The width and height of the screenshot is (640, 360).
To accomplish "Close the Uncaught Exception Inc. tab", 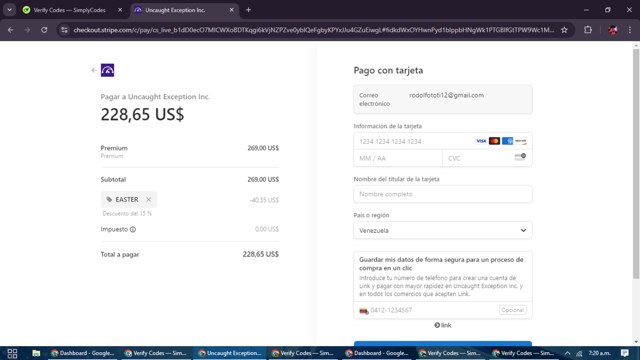I will tap(231, 10).
